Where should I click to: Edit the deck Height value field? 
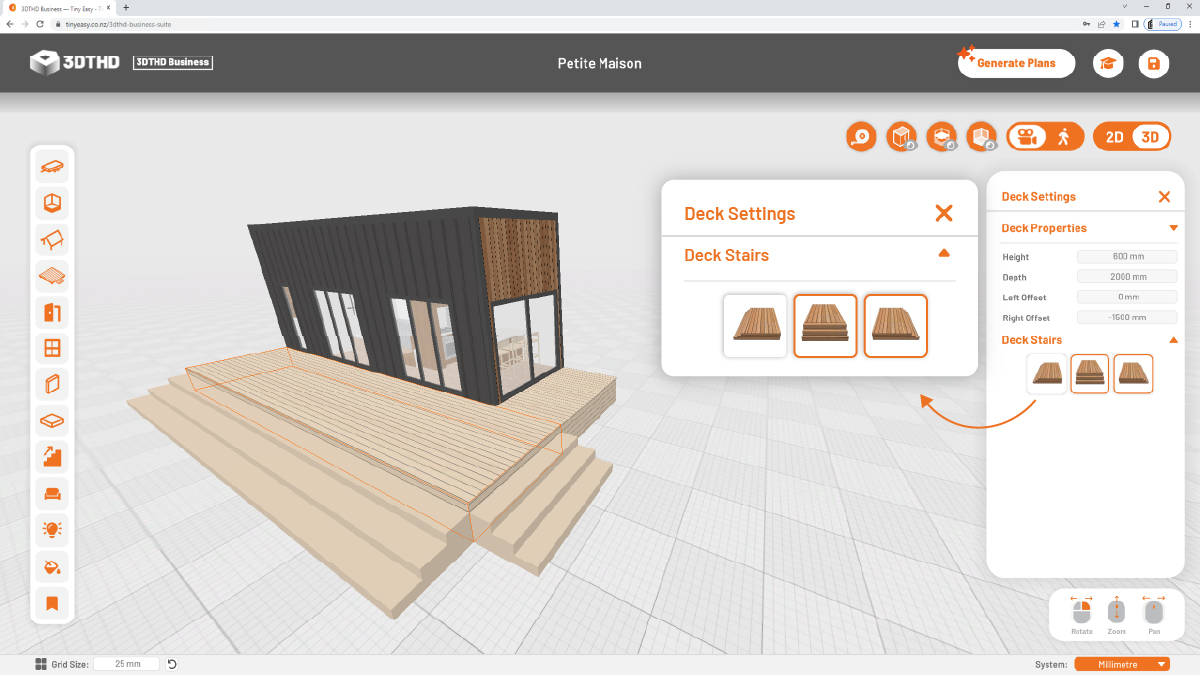1127,257
